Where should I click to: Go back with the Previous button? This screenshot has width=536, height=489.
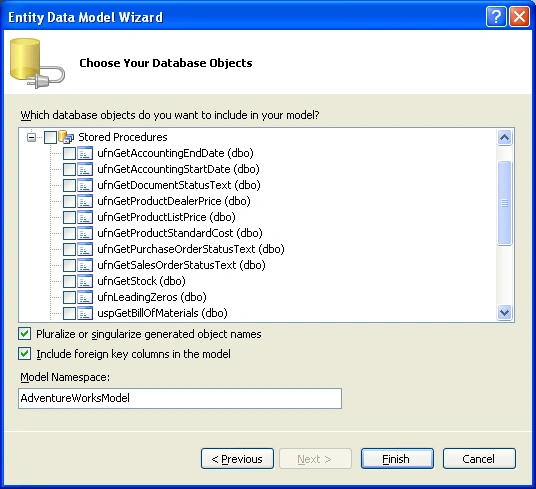coord(237,459)
